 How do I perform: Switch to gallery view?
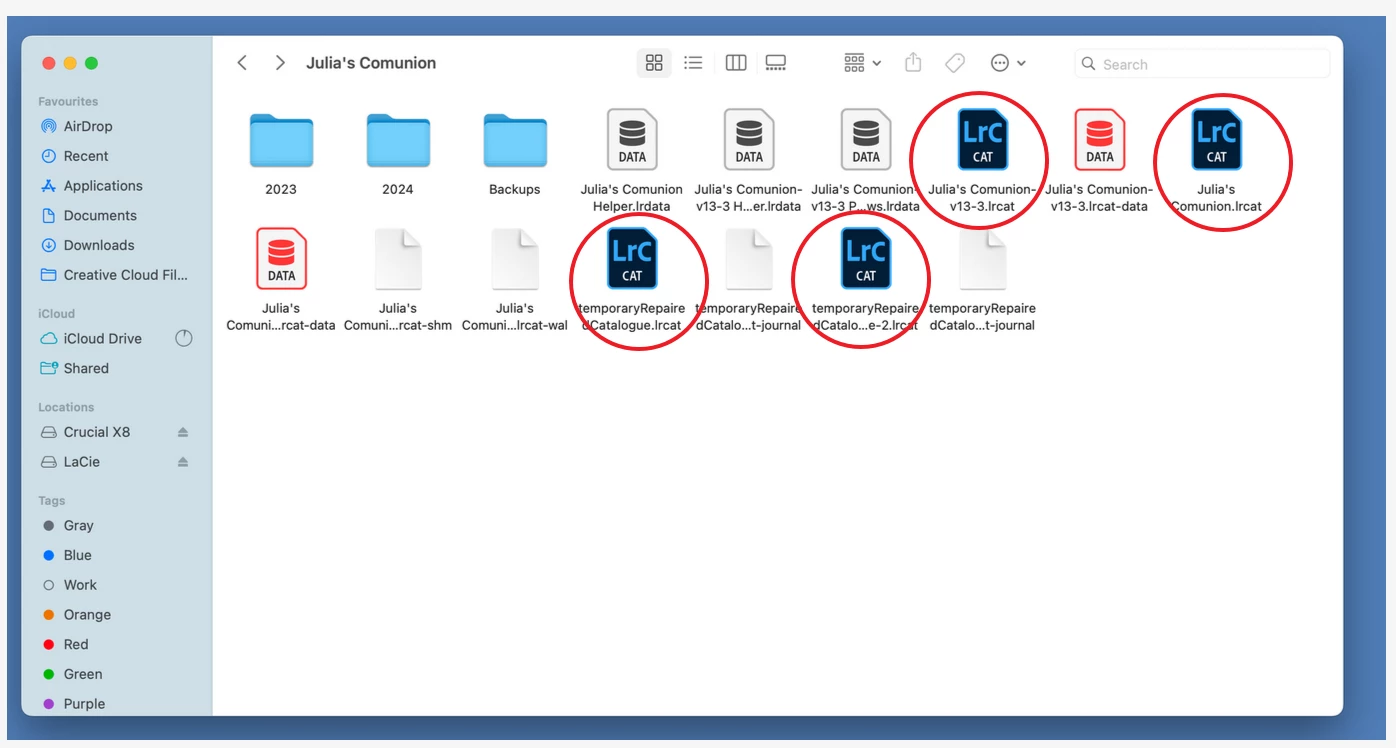coord(776,63)
